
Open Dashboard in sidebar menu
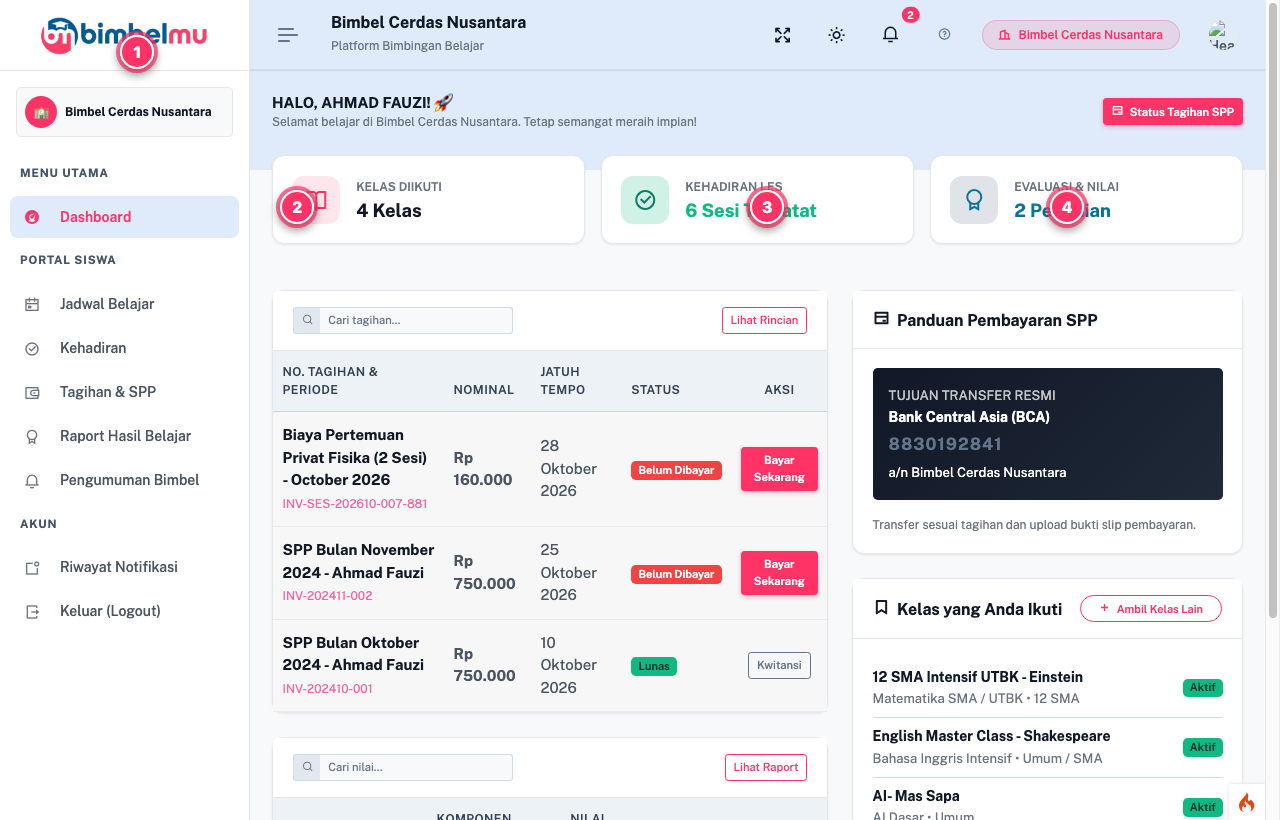(124, 217)
